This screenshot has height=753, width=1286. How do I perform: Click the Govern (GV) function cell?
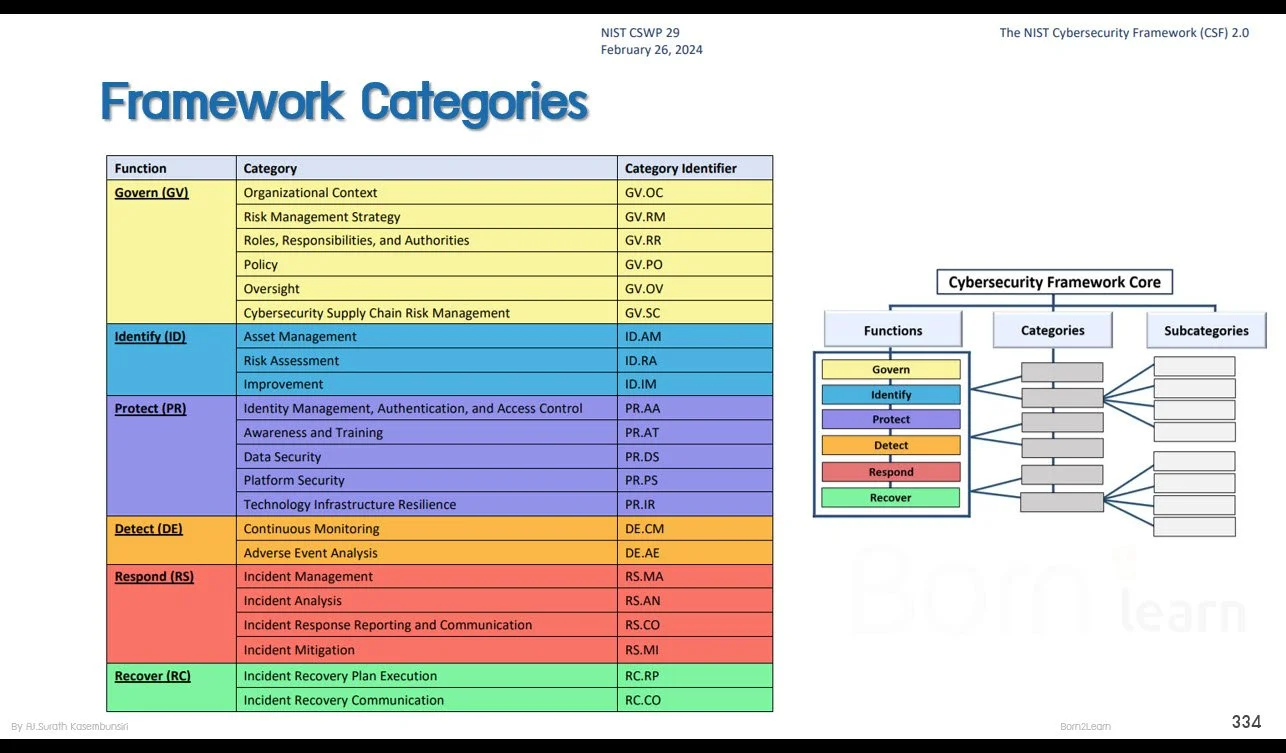(x=171, y=252)
